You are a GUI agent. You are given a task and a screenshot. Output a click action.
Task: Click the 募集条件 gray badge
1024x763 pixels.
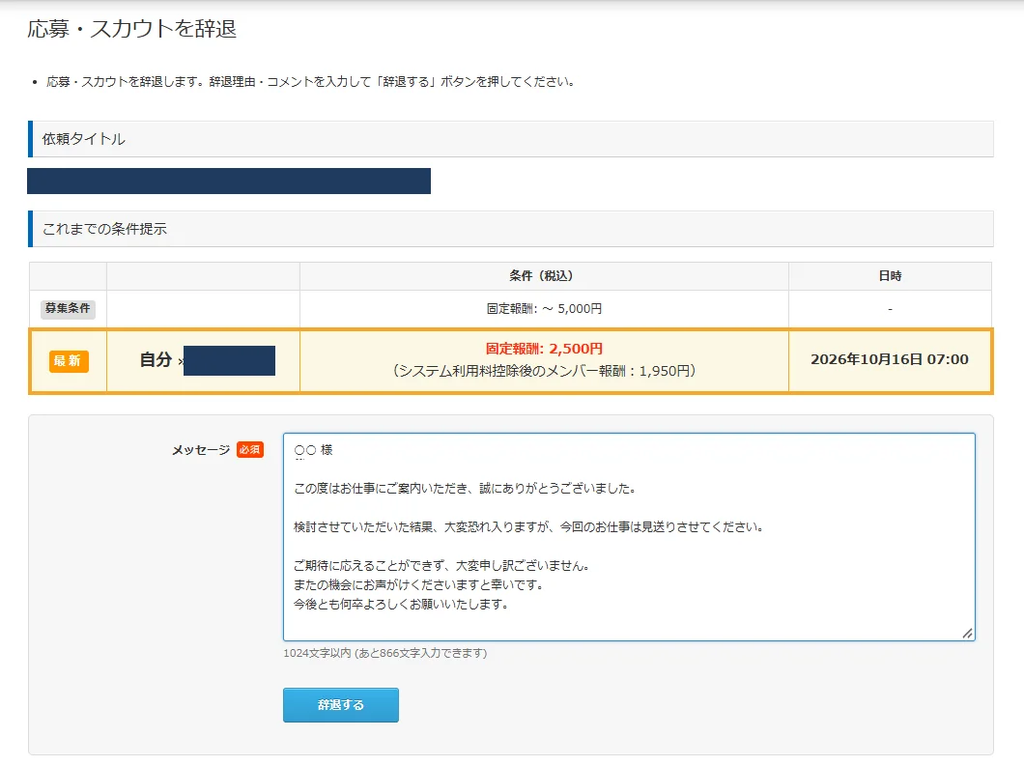[x=68, y=308]
